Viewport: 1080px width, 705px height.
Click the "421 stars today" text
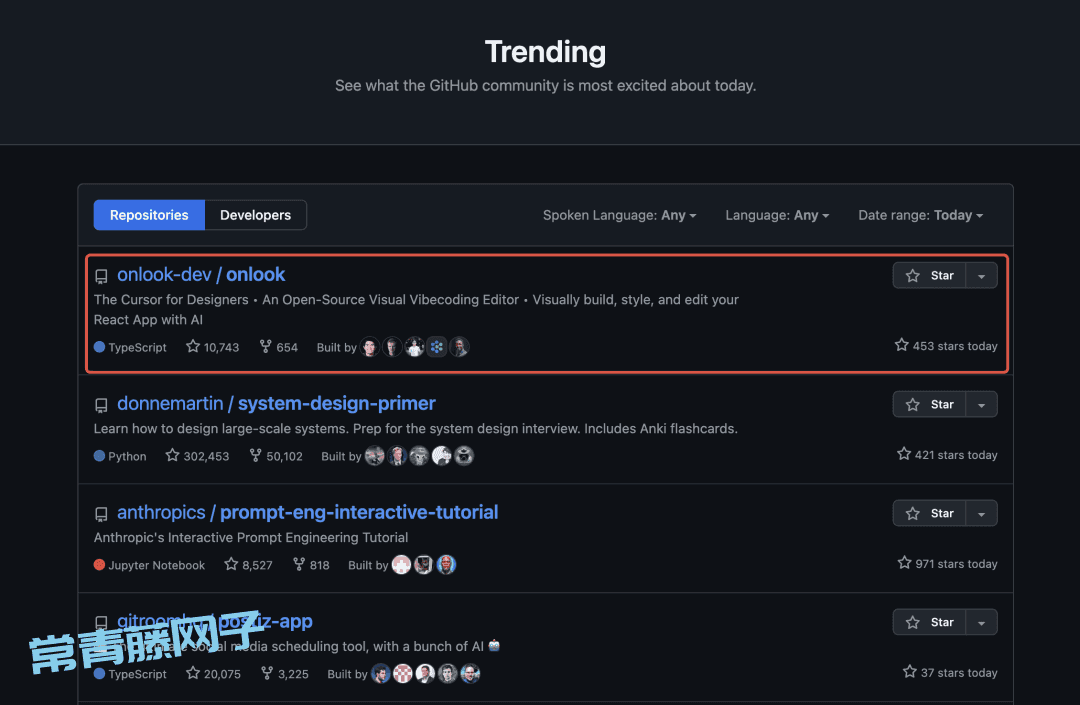click(x=947, y=454)
